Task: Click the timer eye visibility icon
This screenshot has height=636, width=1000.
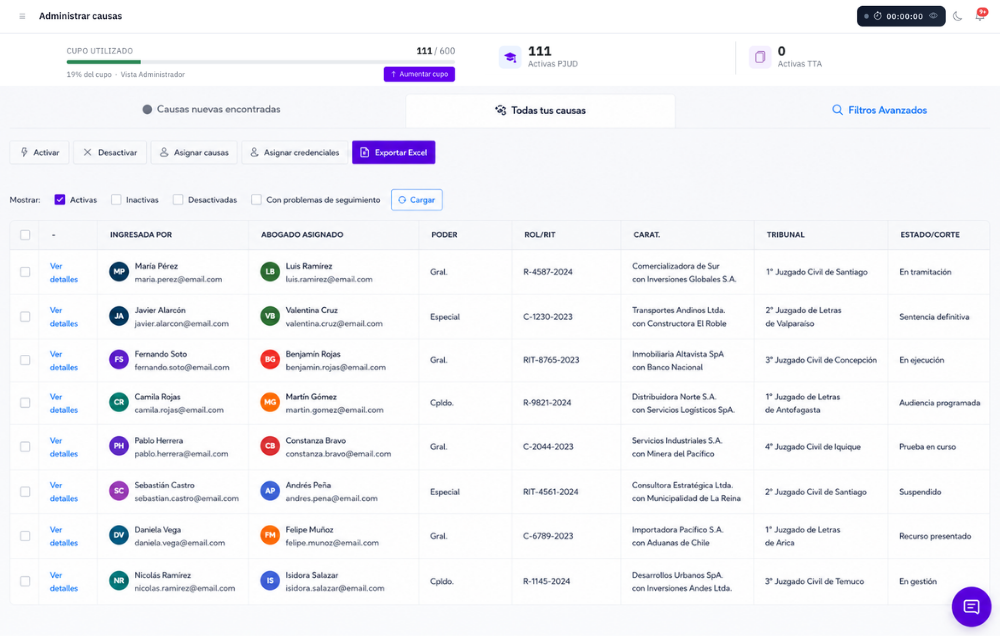Action: [933, 16]
